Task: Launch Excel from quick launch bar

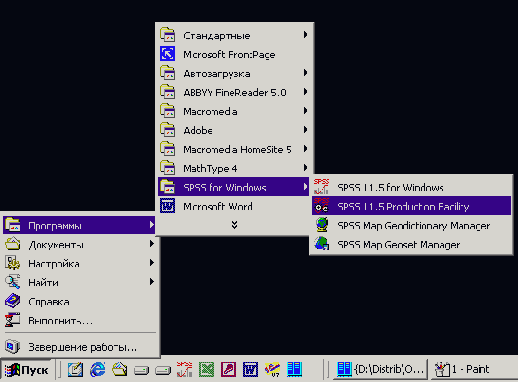Action: pos(206,369)
